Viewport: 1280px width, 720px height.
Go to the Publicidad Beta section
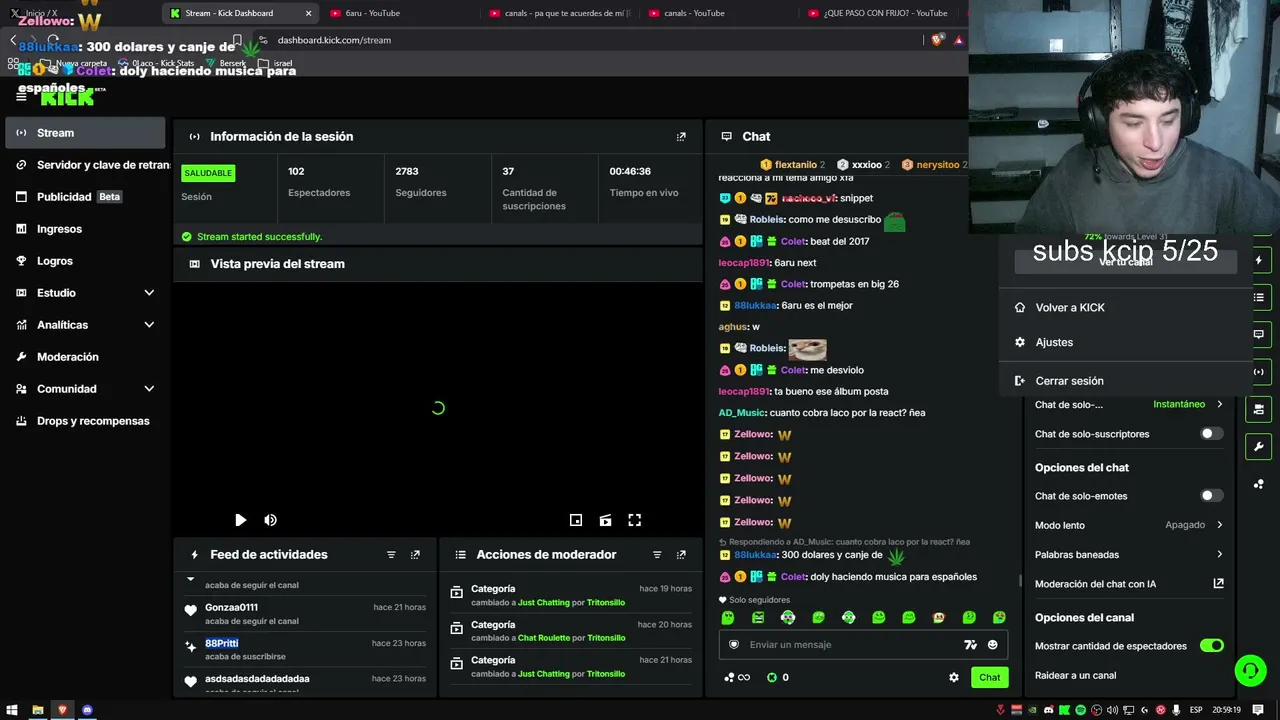[x=85, y=197]
